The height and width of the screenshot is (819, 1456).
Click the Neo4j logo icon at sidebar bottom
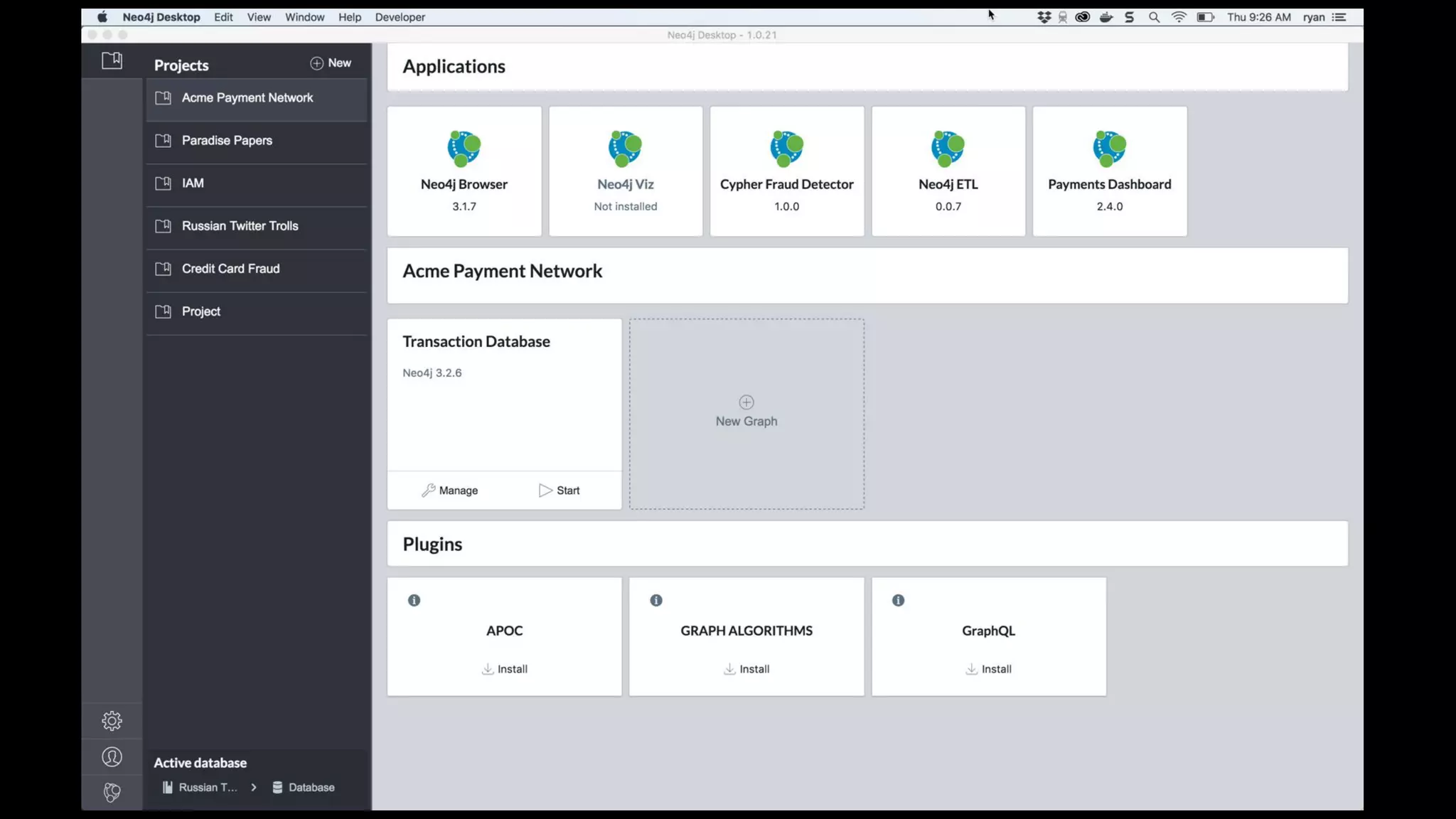click(x=112, y=793)
